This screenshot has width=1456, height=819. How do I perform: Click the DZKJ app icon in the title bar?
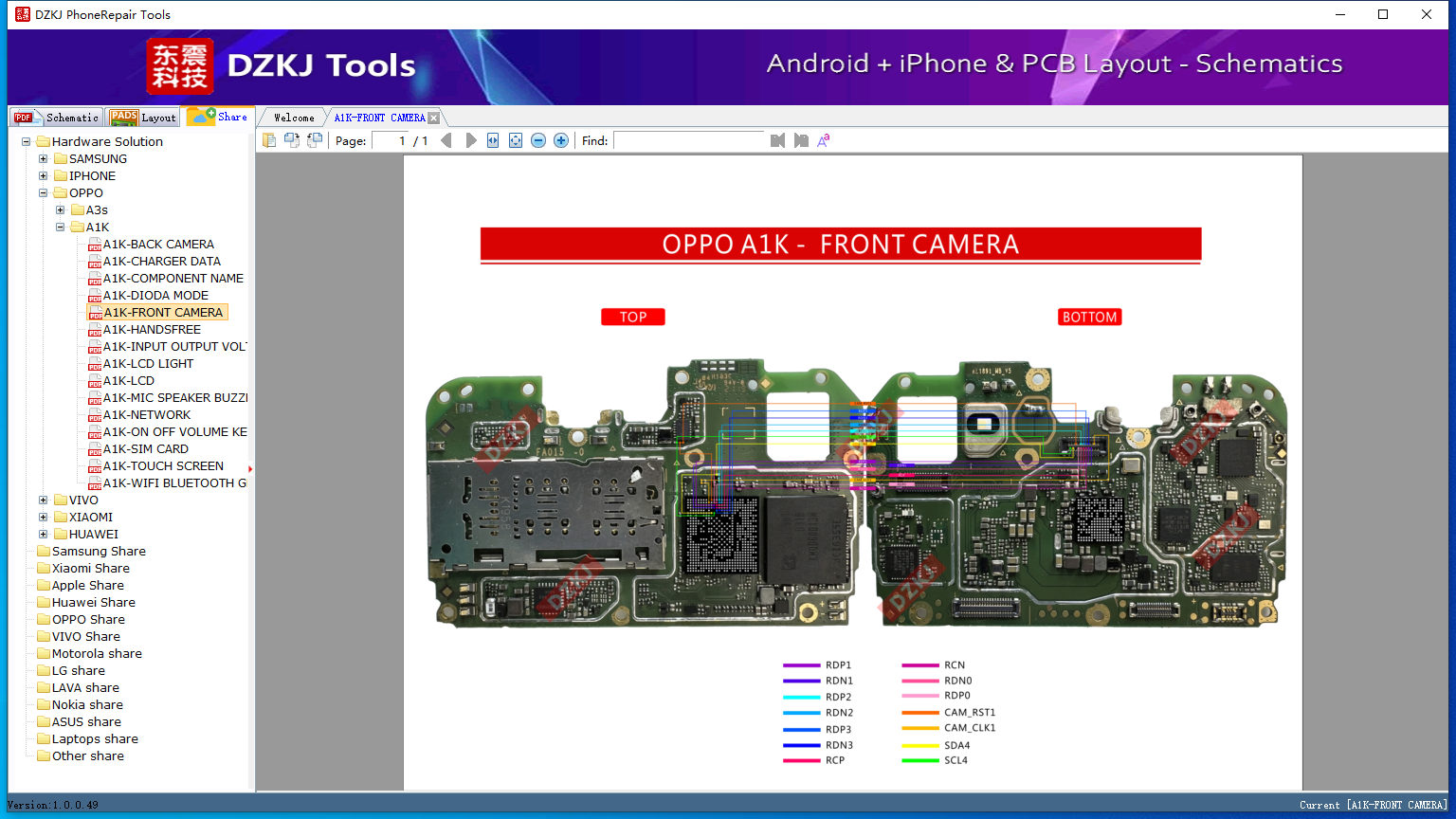[23, 14]
